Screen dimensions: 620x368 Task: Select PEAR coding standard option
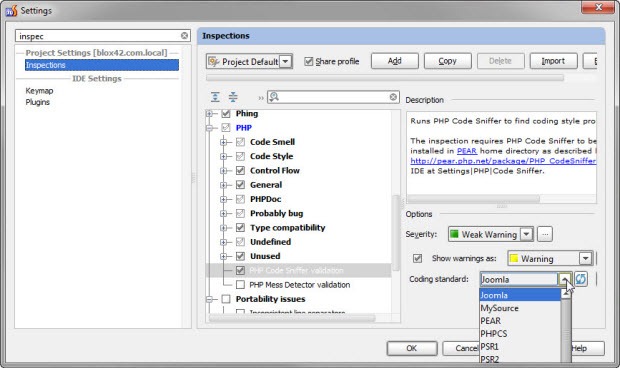[x=520, y=321]
